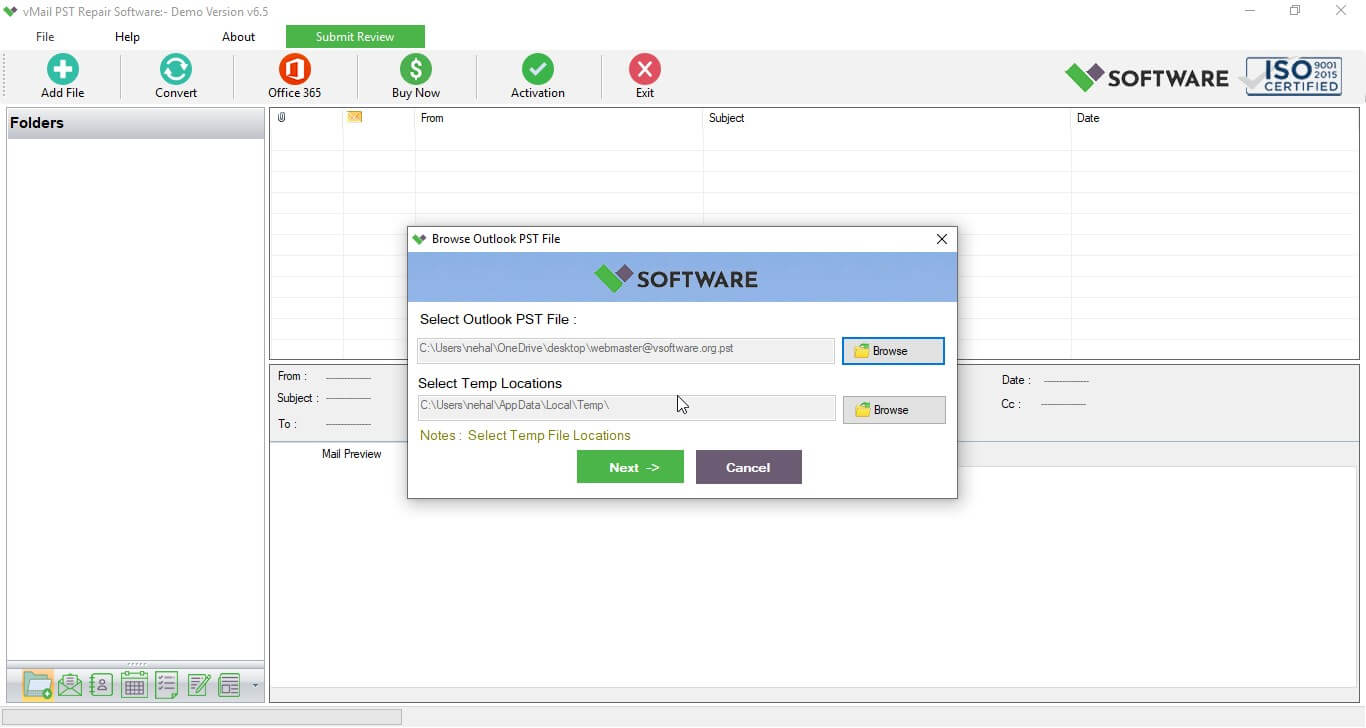The width and height of the screenshot is (1366, 728).
Task: Select the folder list icon in navigation bar
Action: [38, 685]
